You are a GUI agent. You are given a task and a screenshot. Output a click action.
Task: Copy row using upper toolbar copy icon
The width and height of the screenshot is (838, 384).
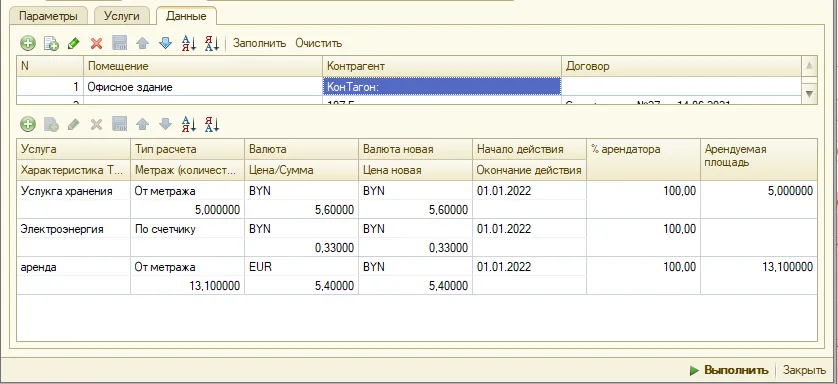pyautogui.click(x=51, y=43)
